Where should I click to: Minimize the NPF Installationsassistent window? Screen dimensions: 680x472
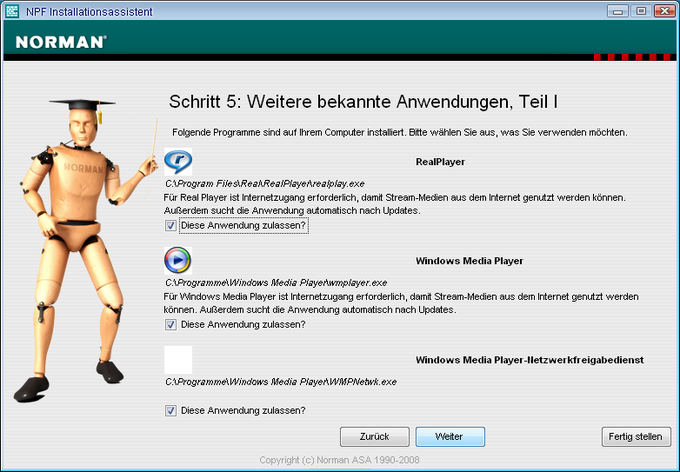click(x=618, y=11)
